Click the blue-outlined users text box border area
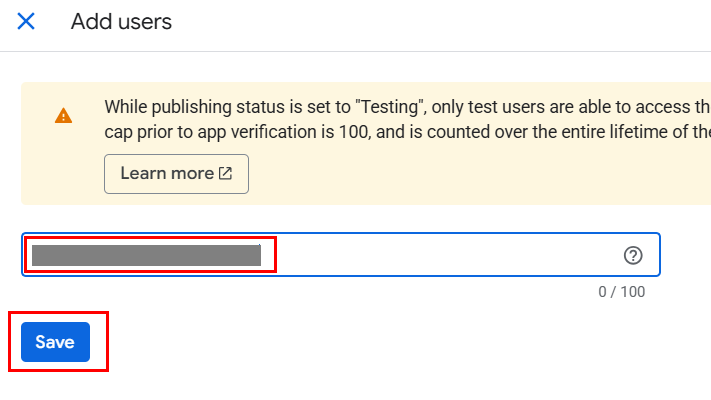This screenshot has width=711, height=400. [341, 254]
